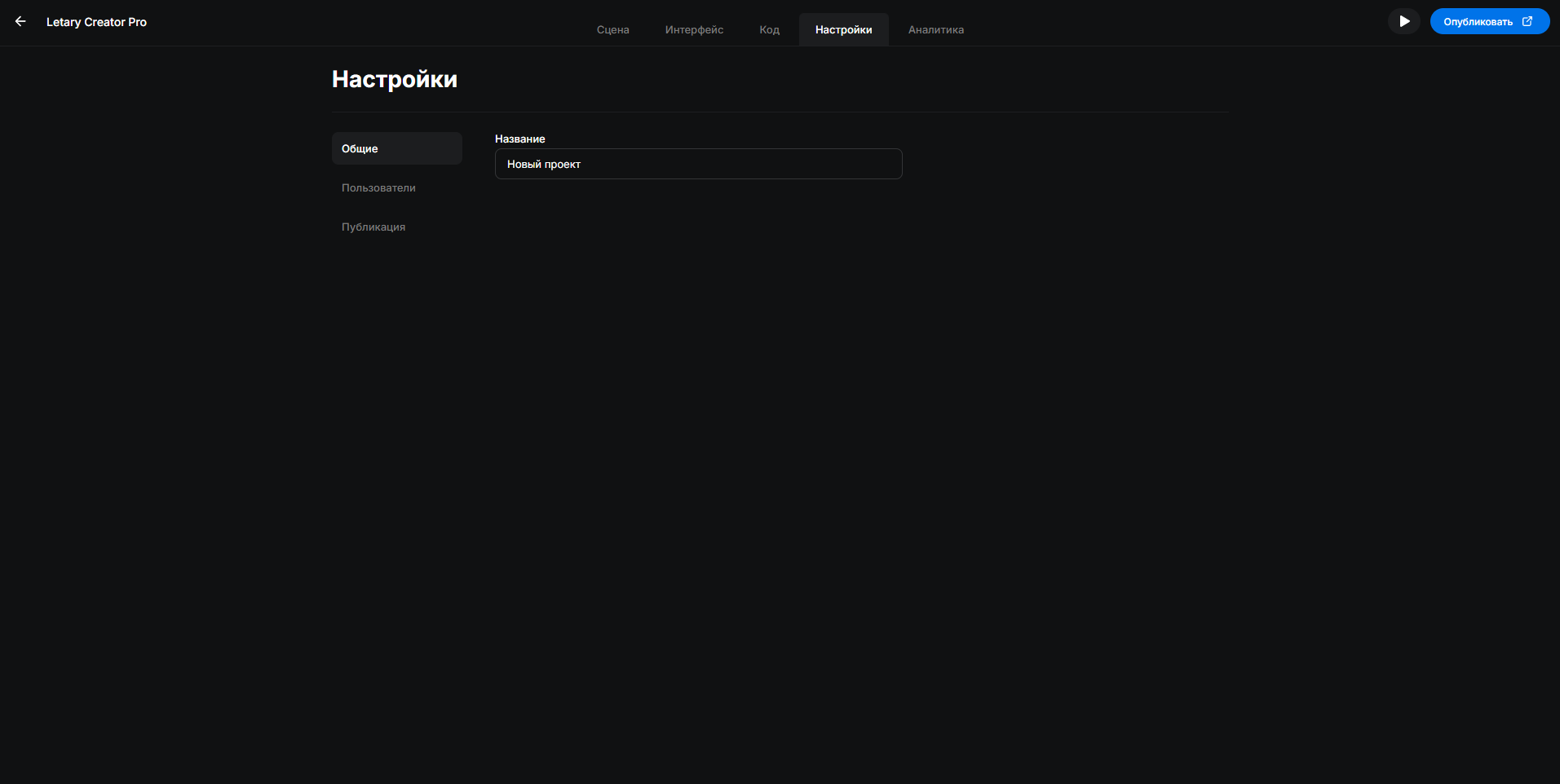Screen dimensions: 1560x784
Task: Select the Настройки tab
Action: 843,30
